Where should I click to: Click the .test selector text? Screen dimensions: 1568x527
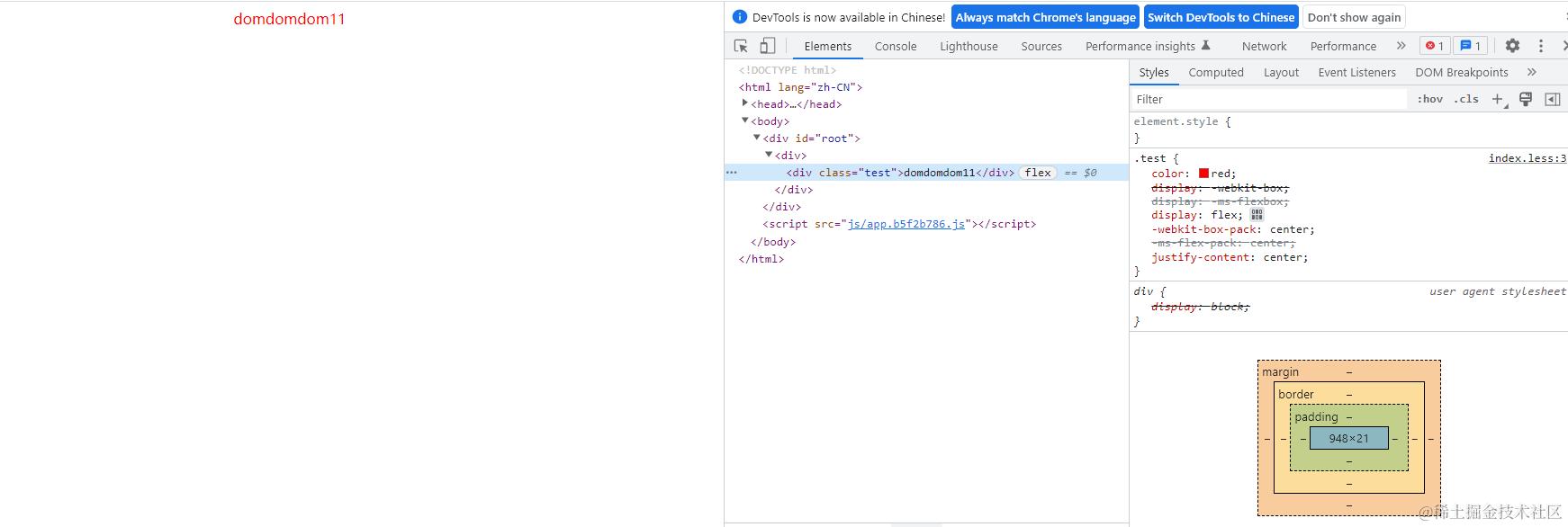1149,158
